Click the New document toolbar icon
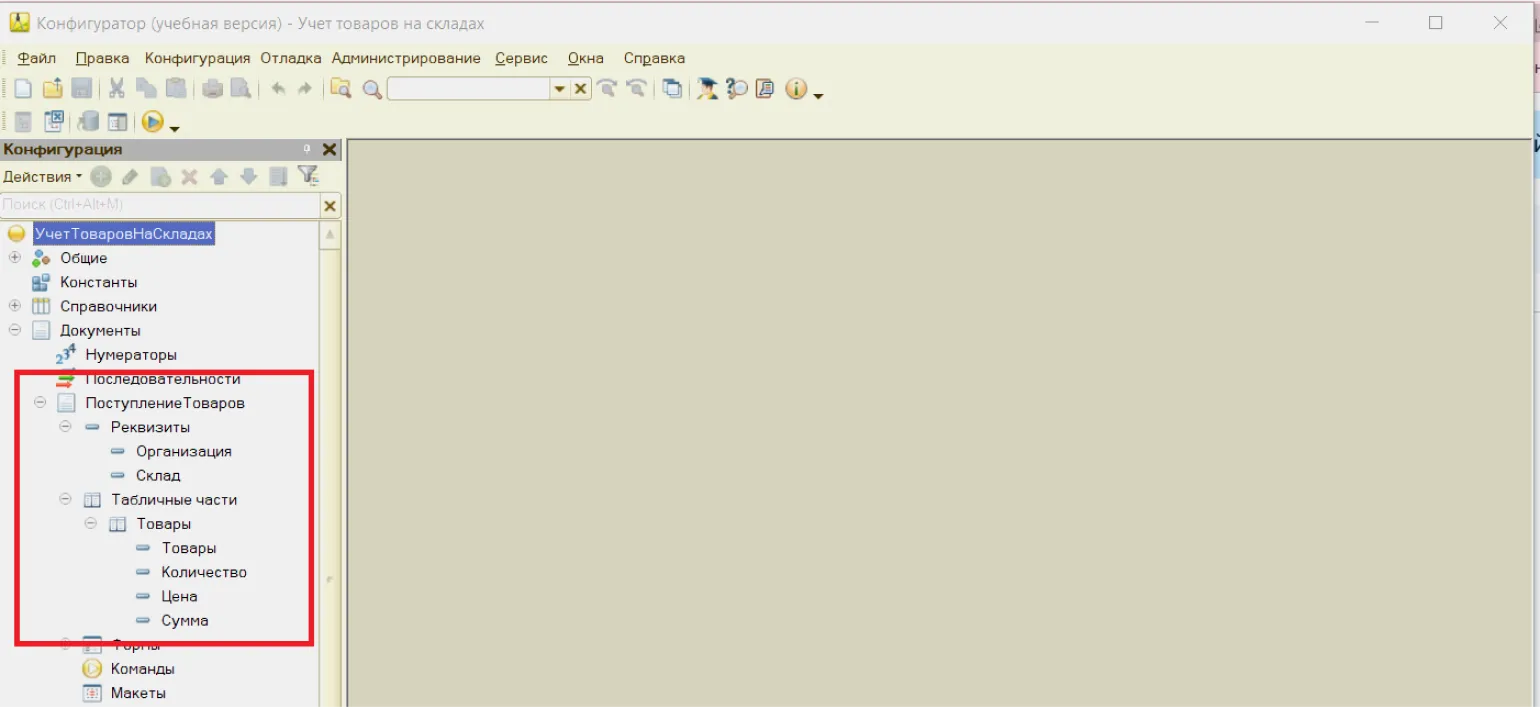This screenshot has height=707, width=1540. [x=22, y=89]
